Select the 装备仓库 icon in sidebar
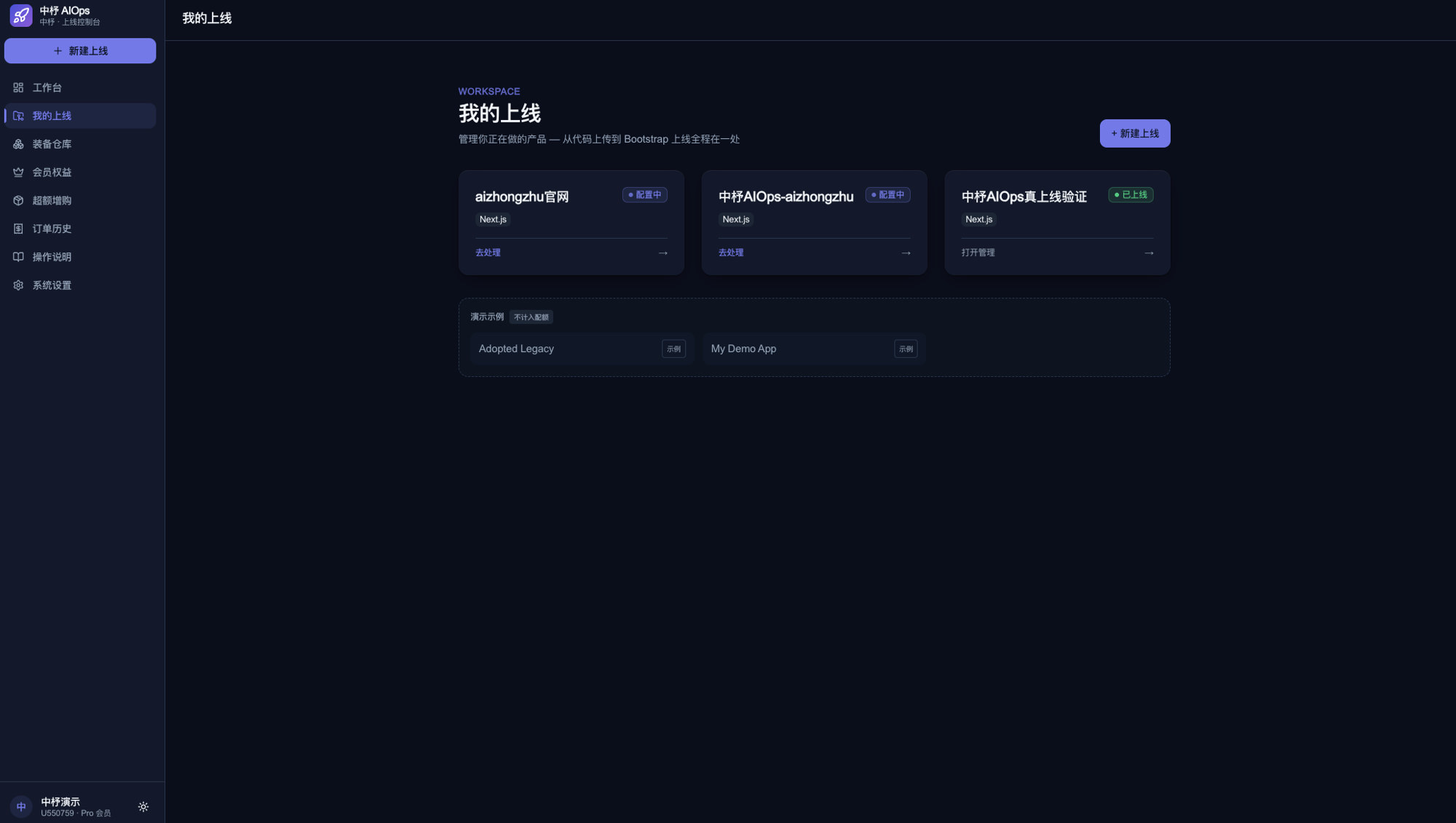 click(x=18, y=144)
